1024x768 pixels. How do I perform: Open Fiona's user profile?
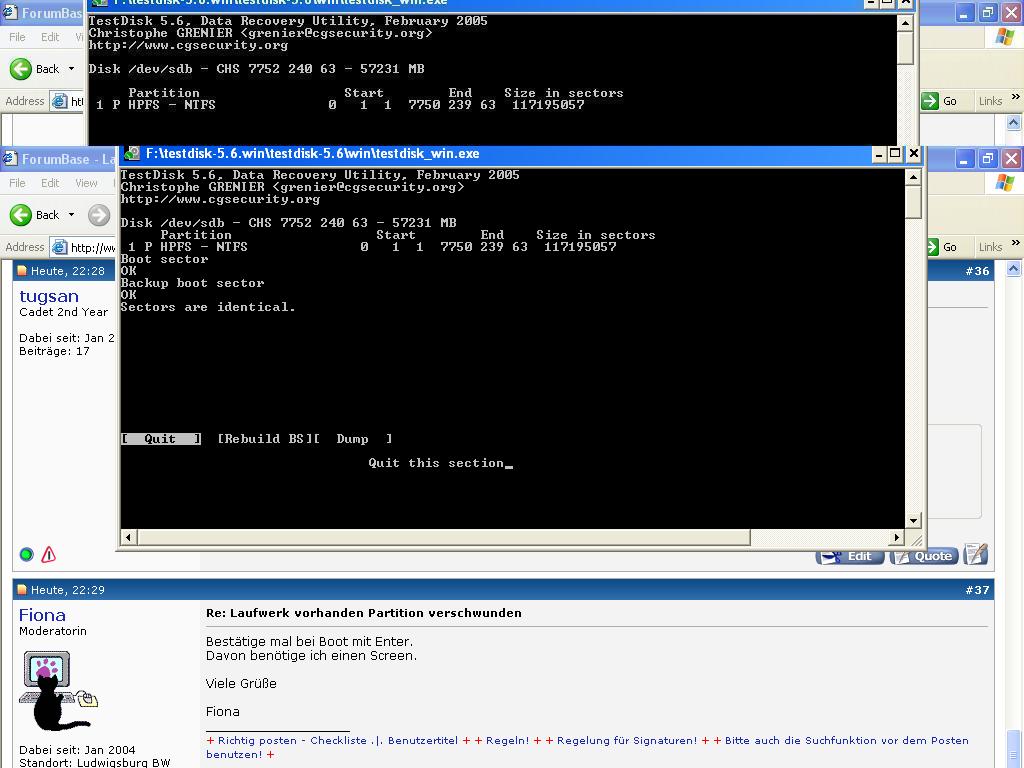42,615
